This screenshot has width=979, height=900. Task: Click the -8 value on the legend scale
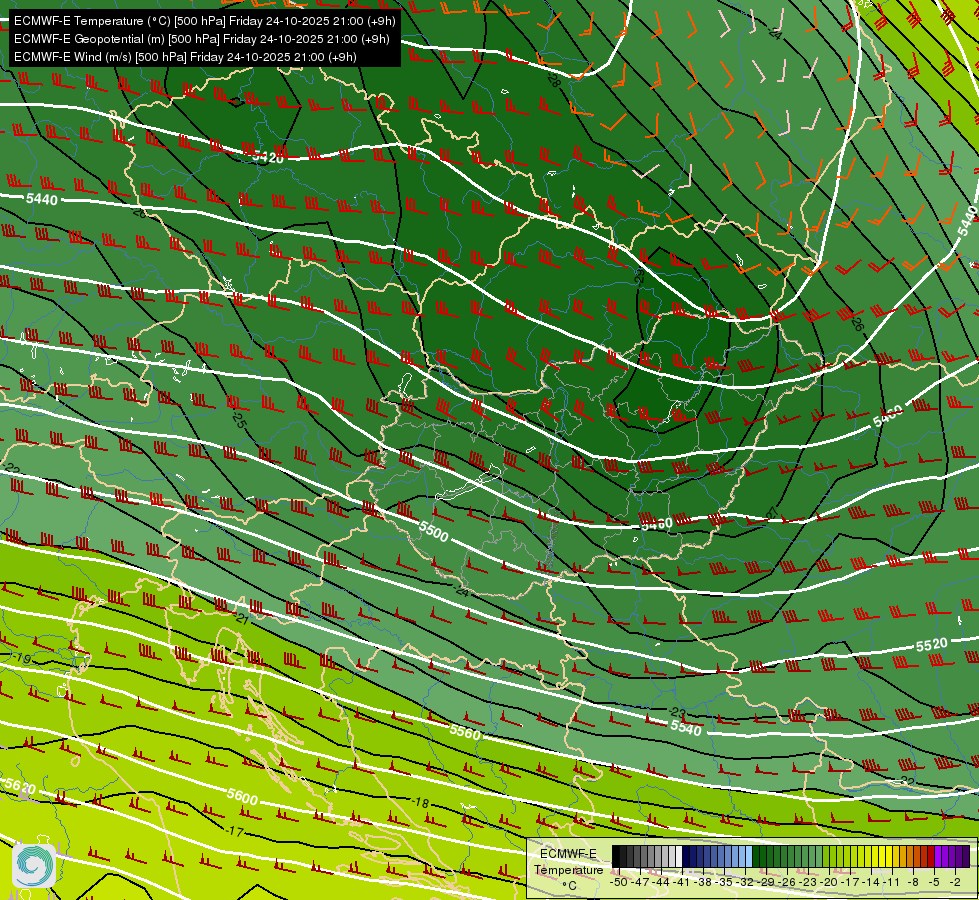click(x=913, y=882)
